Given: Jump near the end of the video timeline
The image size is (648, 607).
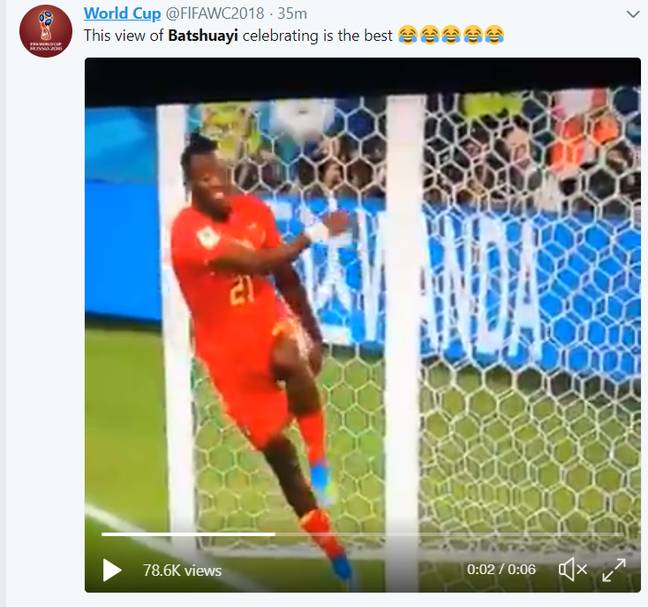Looking at the screenshot, I should pos(616,534).
